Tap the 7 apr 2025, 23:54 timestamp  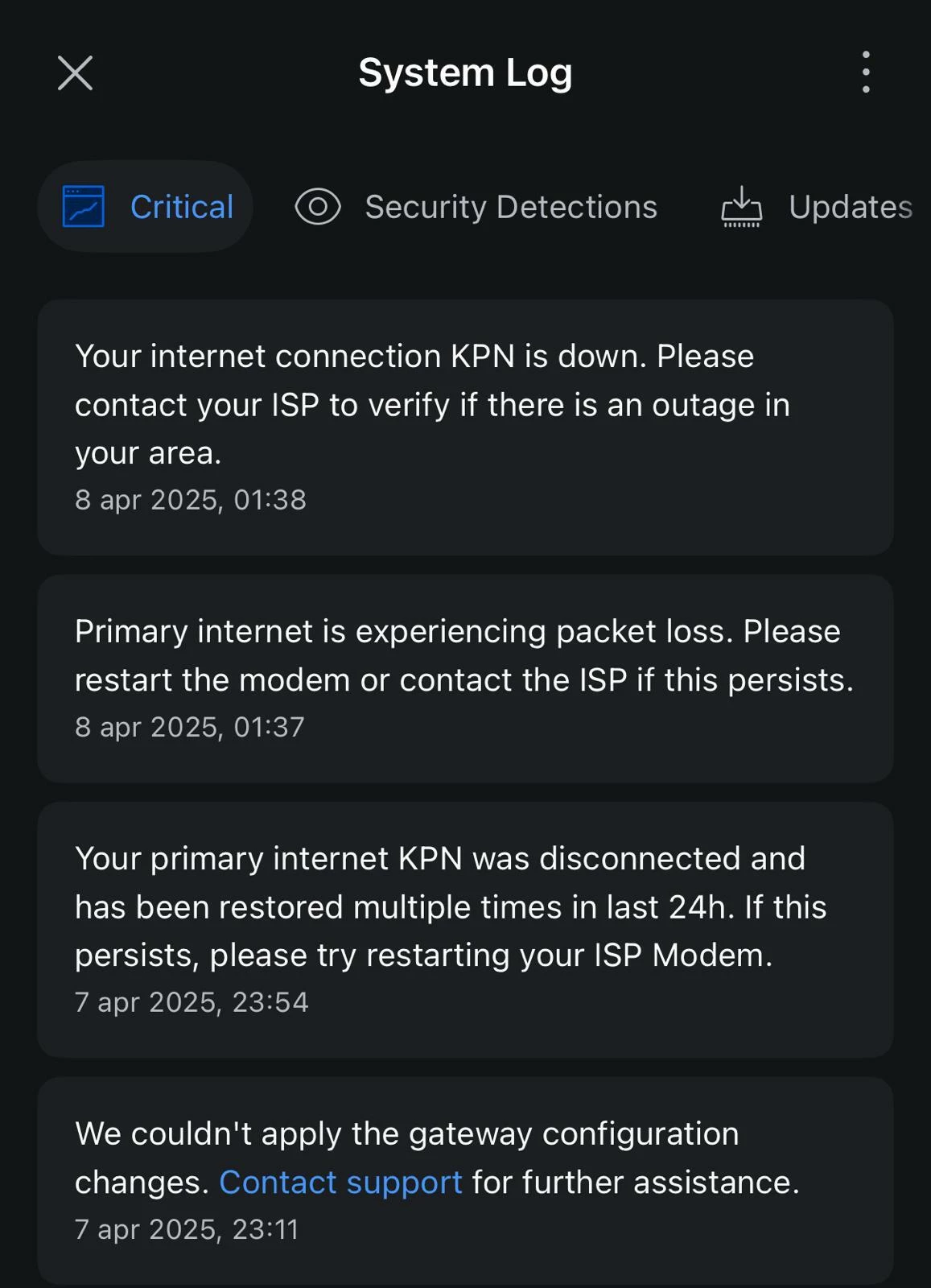click(192, 1002)
